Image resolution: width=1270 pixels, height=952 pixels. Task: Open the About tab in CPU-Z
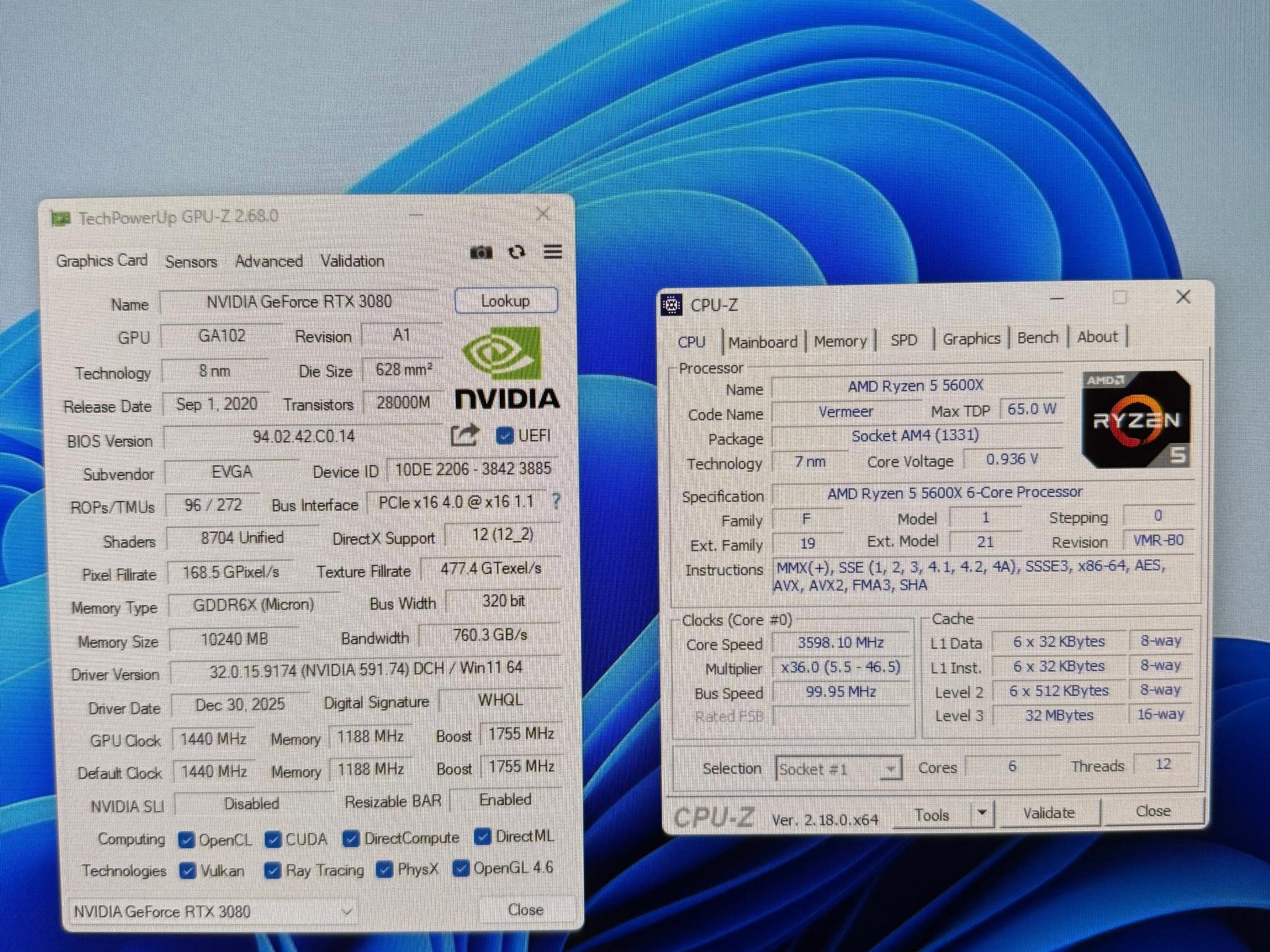(x=1097, y=337)
